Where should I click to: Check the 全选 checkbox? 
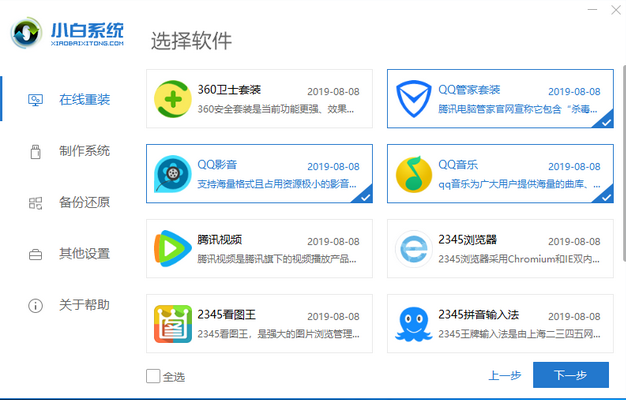[x=153, y=376]
